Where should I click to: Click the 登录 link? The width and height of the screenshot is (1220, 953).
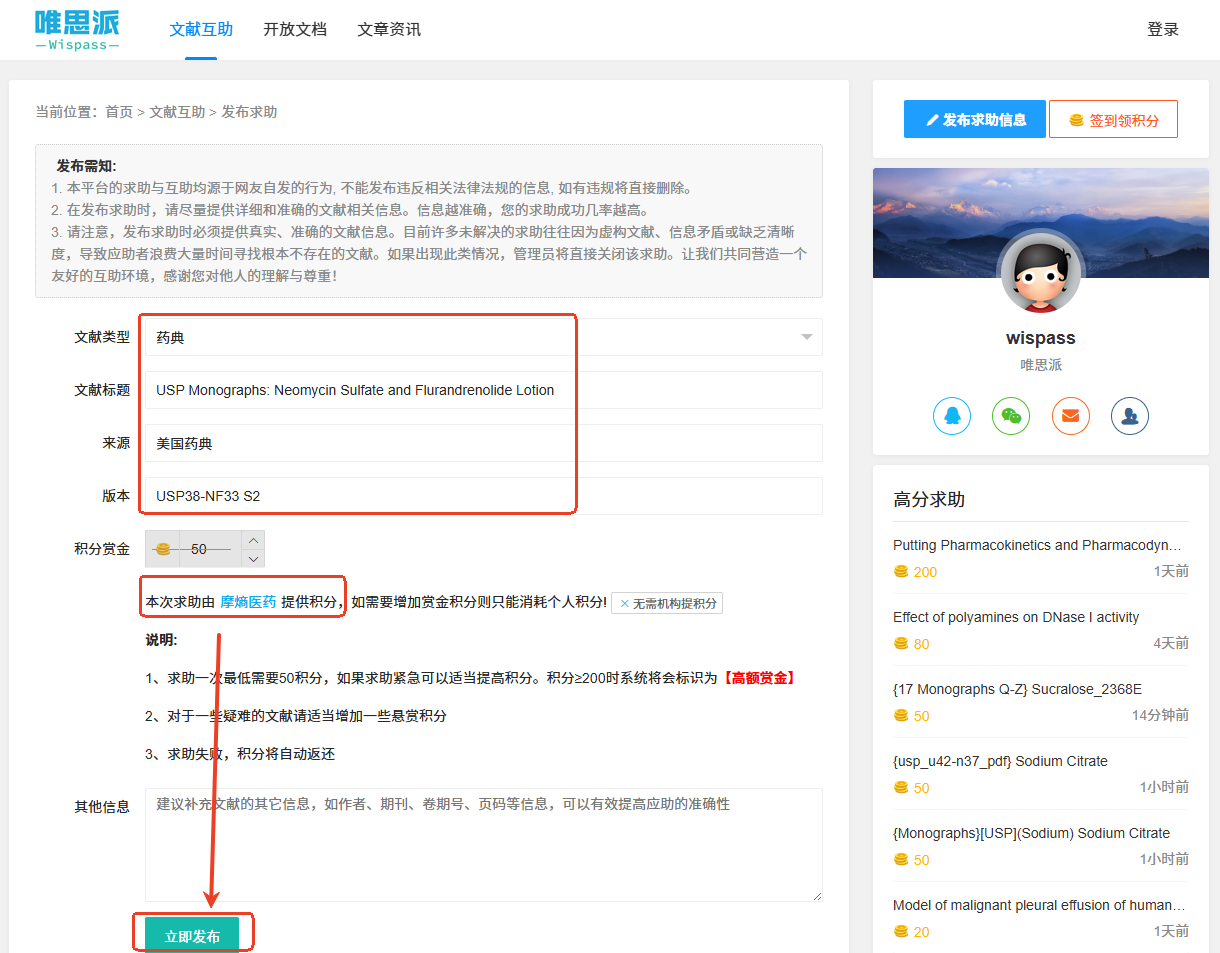(1163, 30)
